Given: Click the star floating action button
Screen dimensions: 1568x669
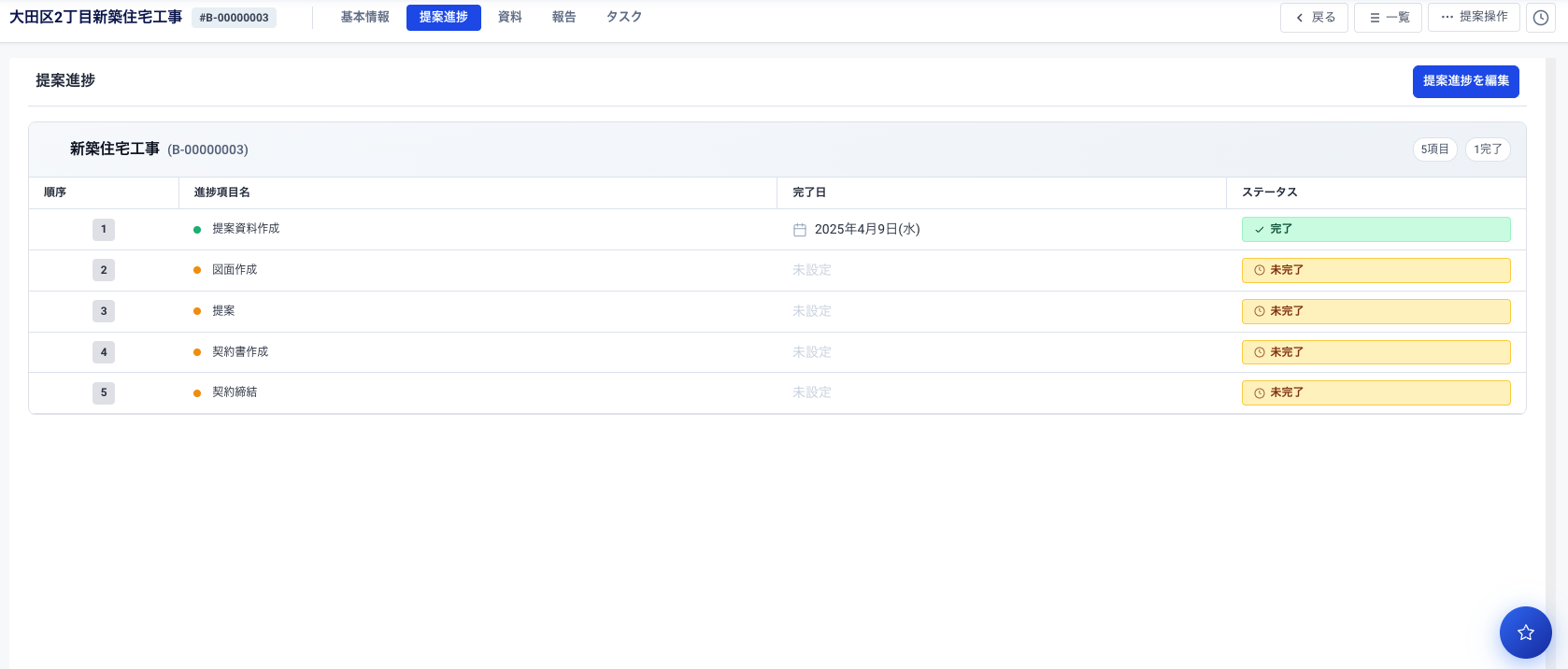Looking at the screenshot, I should point(1525,633).
